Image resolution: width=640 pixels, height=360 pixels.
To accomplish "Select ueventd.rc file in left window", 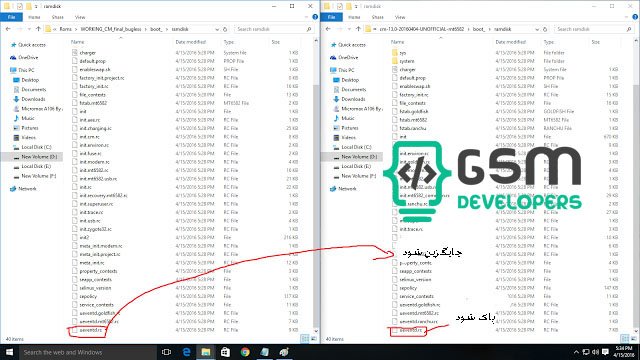I will (91, 330).
